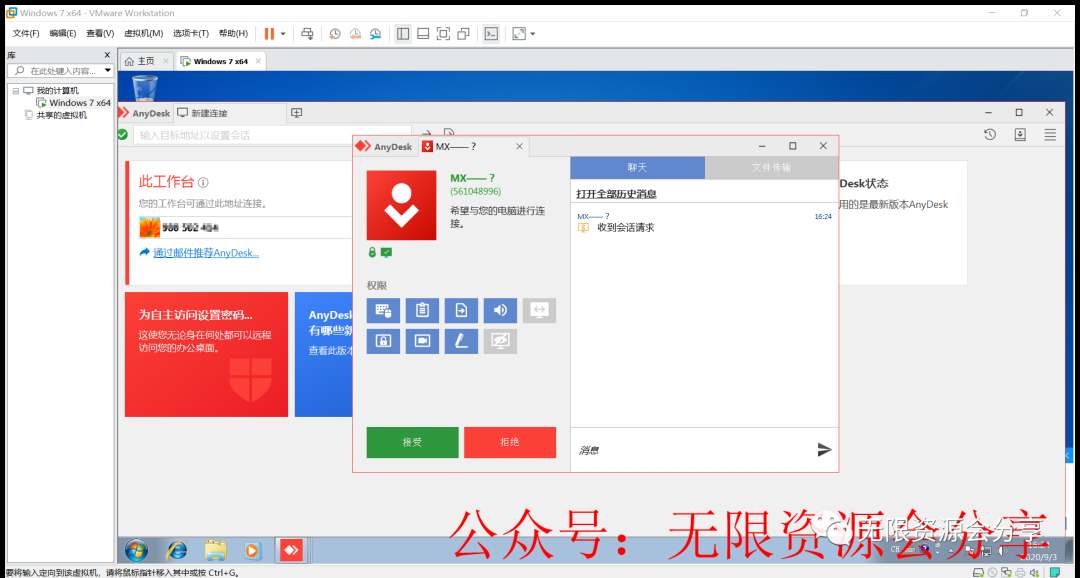Switch to the 文件传输 tab

771,167
